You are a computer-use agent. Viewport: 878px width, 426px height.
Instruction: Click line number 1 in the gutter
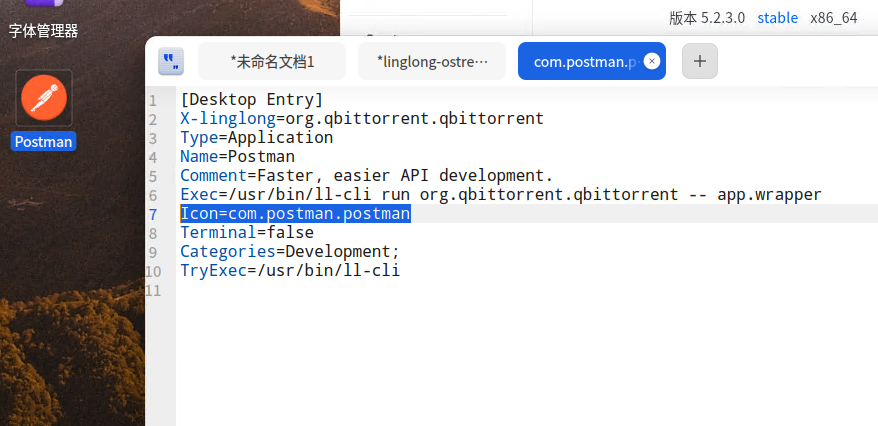[x=153, y=101]
